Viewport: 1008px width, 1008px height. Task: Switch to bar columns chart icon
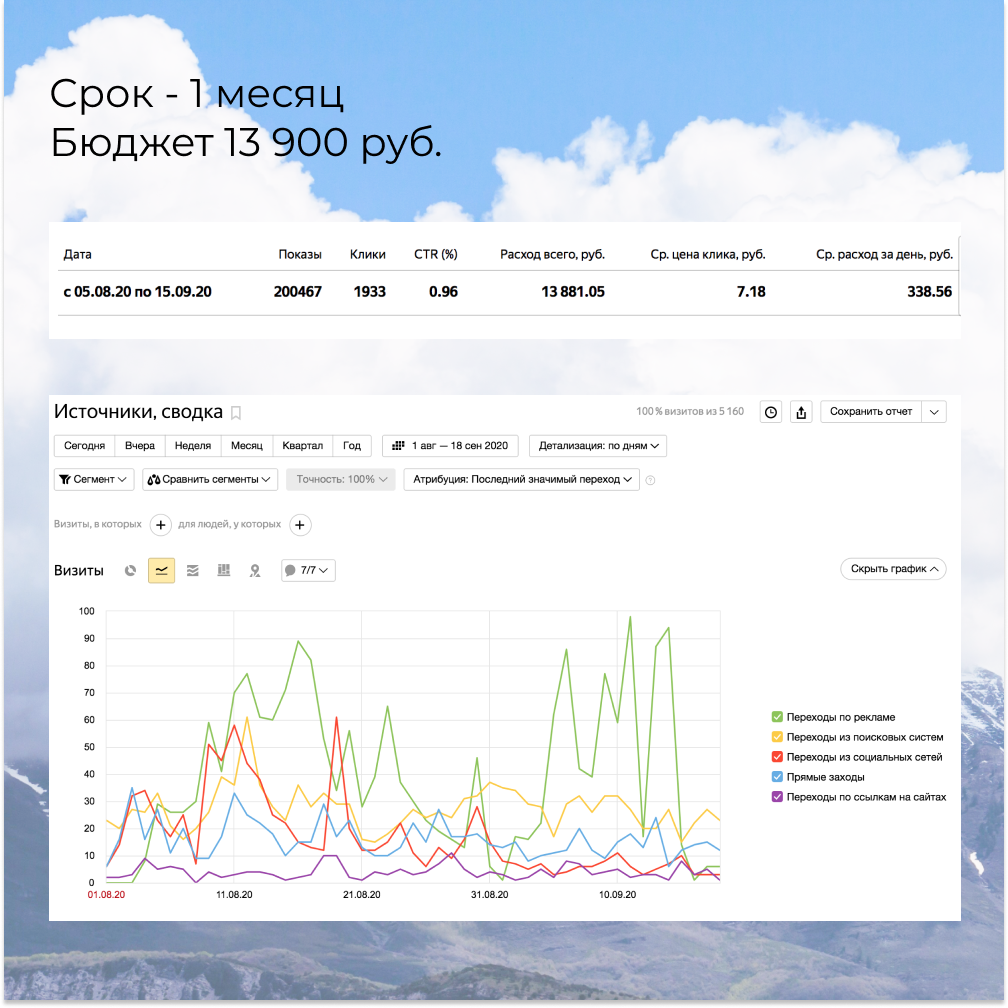click(x=224, y=570)
